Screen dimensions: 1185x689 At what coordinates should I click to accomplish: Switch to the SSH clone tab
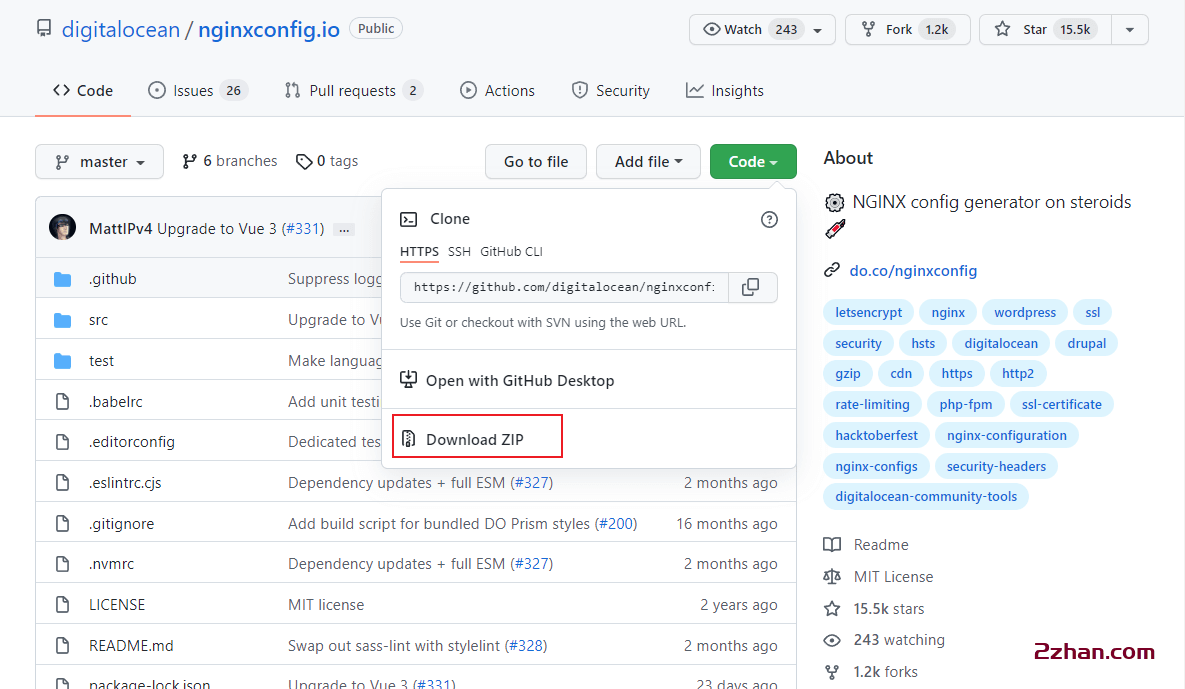[x=459, y=252]
